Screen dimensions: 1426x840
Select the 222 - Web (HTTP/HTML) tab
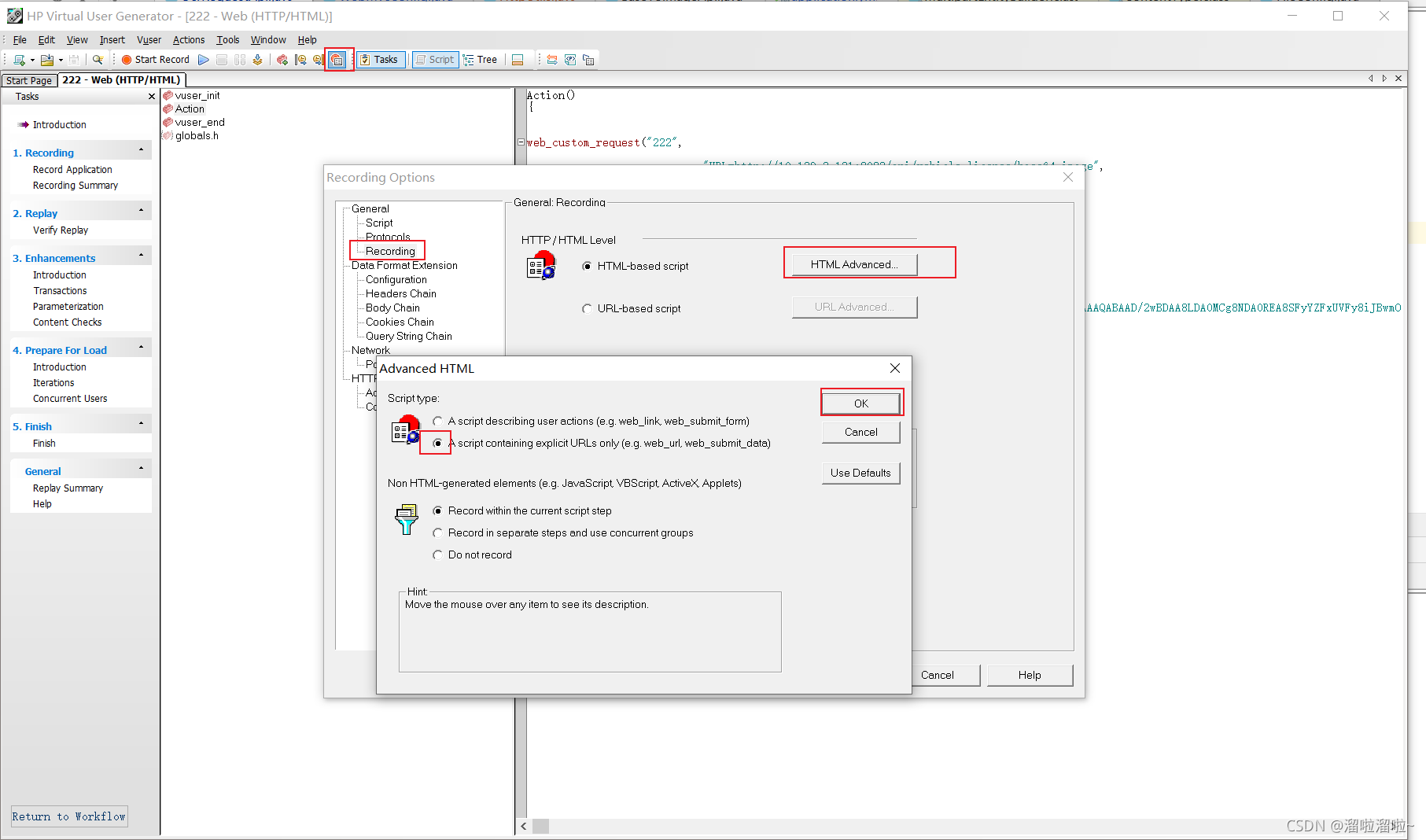click(x=121, y=79)
